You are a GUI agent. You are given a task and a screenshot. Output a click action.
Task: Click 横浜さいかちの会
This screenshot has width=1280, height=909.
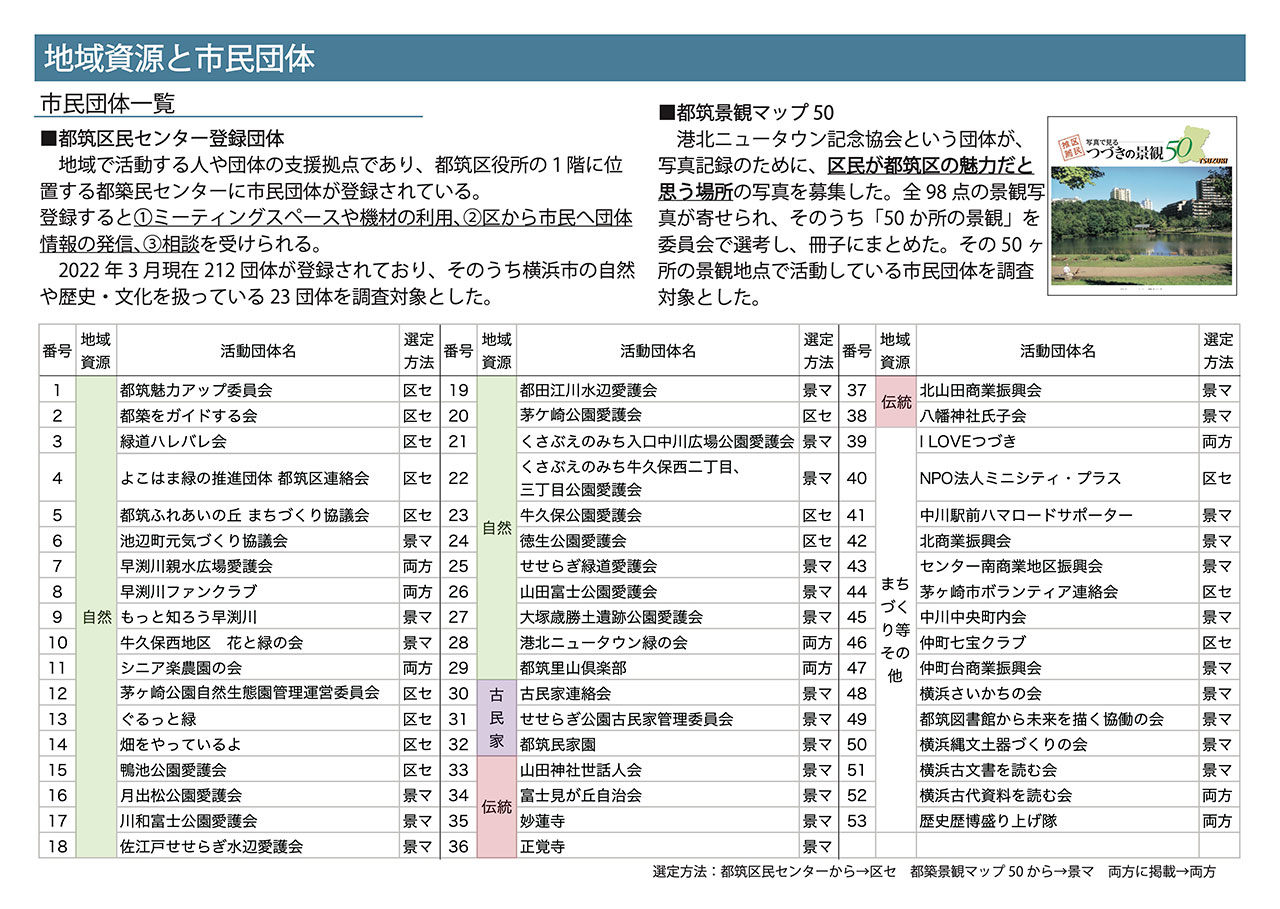pyautogui.click(x=980, y=693)
